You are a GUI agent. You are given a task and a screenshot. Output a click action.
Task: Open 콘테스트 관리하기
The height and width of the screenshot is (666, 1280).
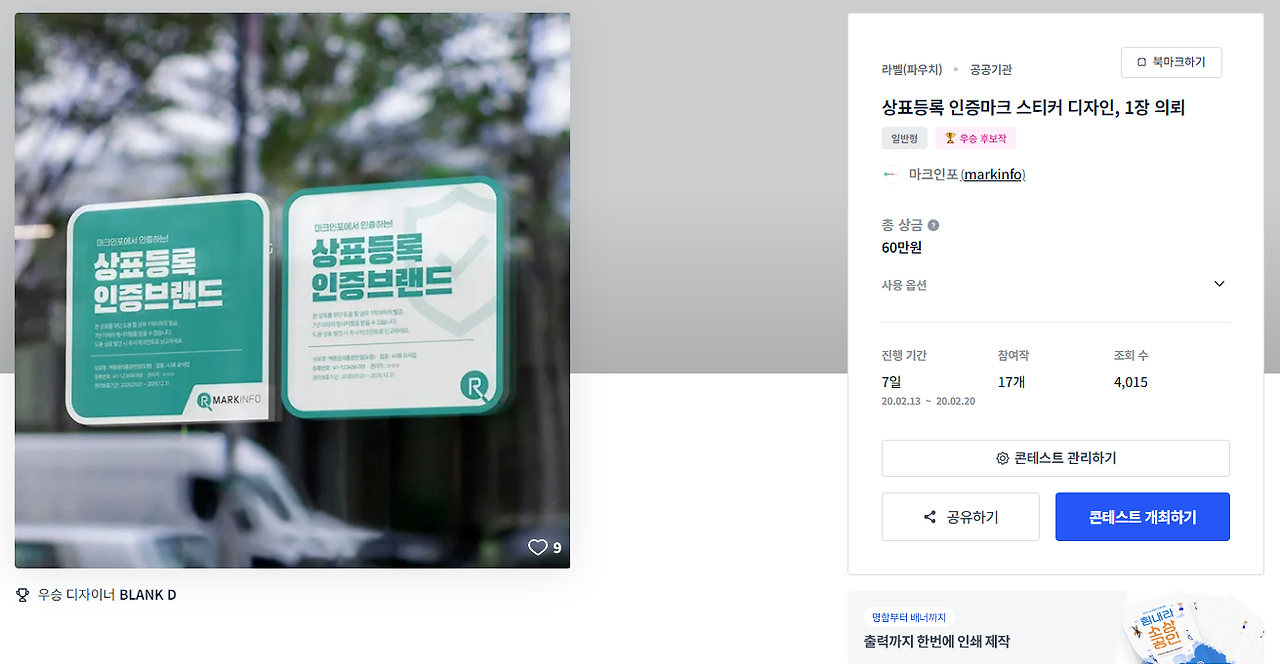click(x=1055, y=458)
